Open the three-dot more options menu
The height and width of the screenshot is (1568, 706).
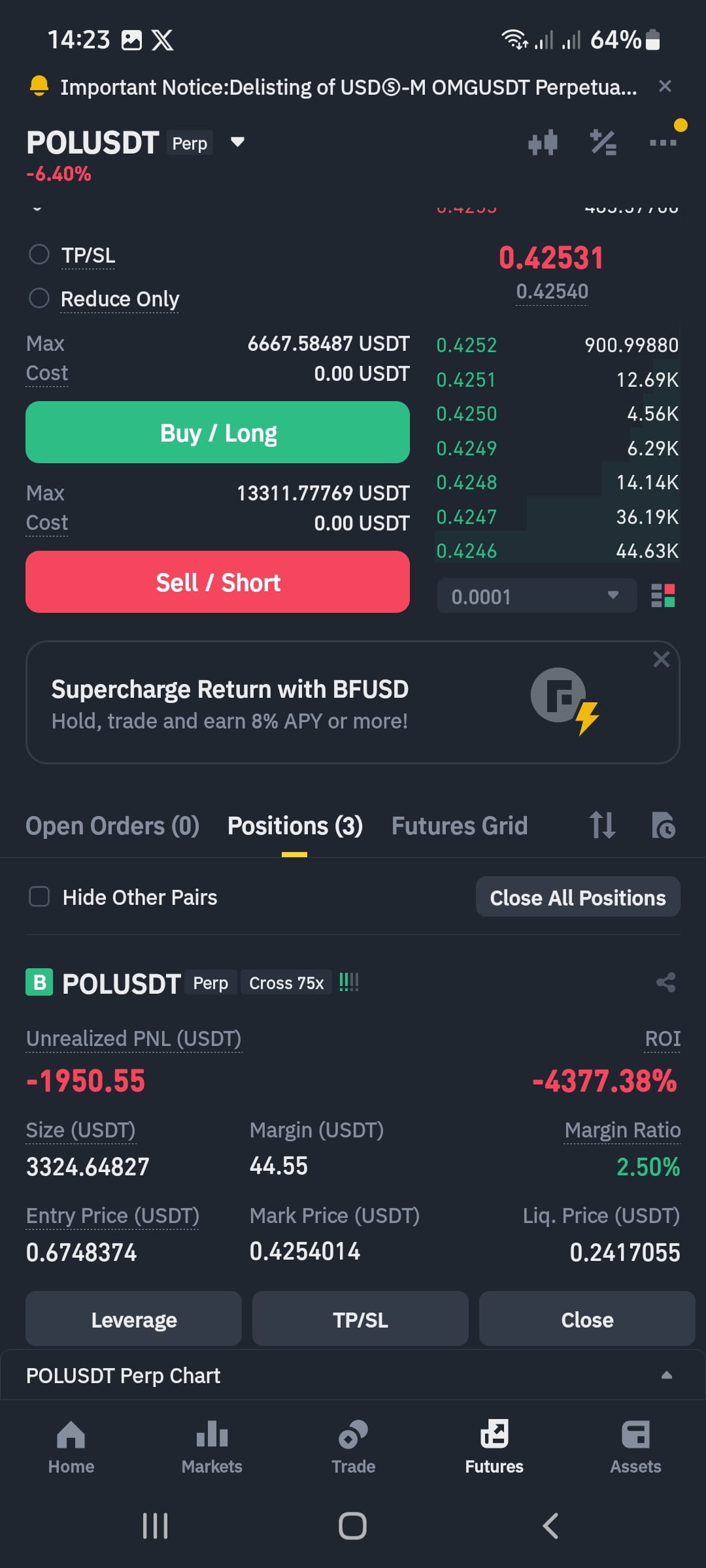tap(663, 142)
